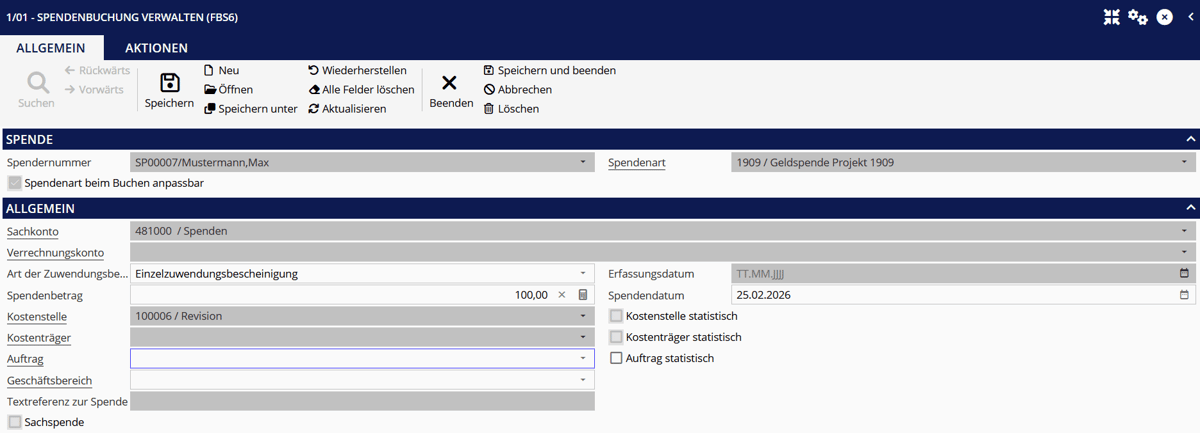Screen dimensions: 1200x433
Task: Click into the Auftrag input field
Action: click(x=350, y=358)
